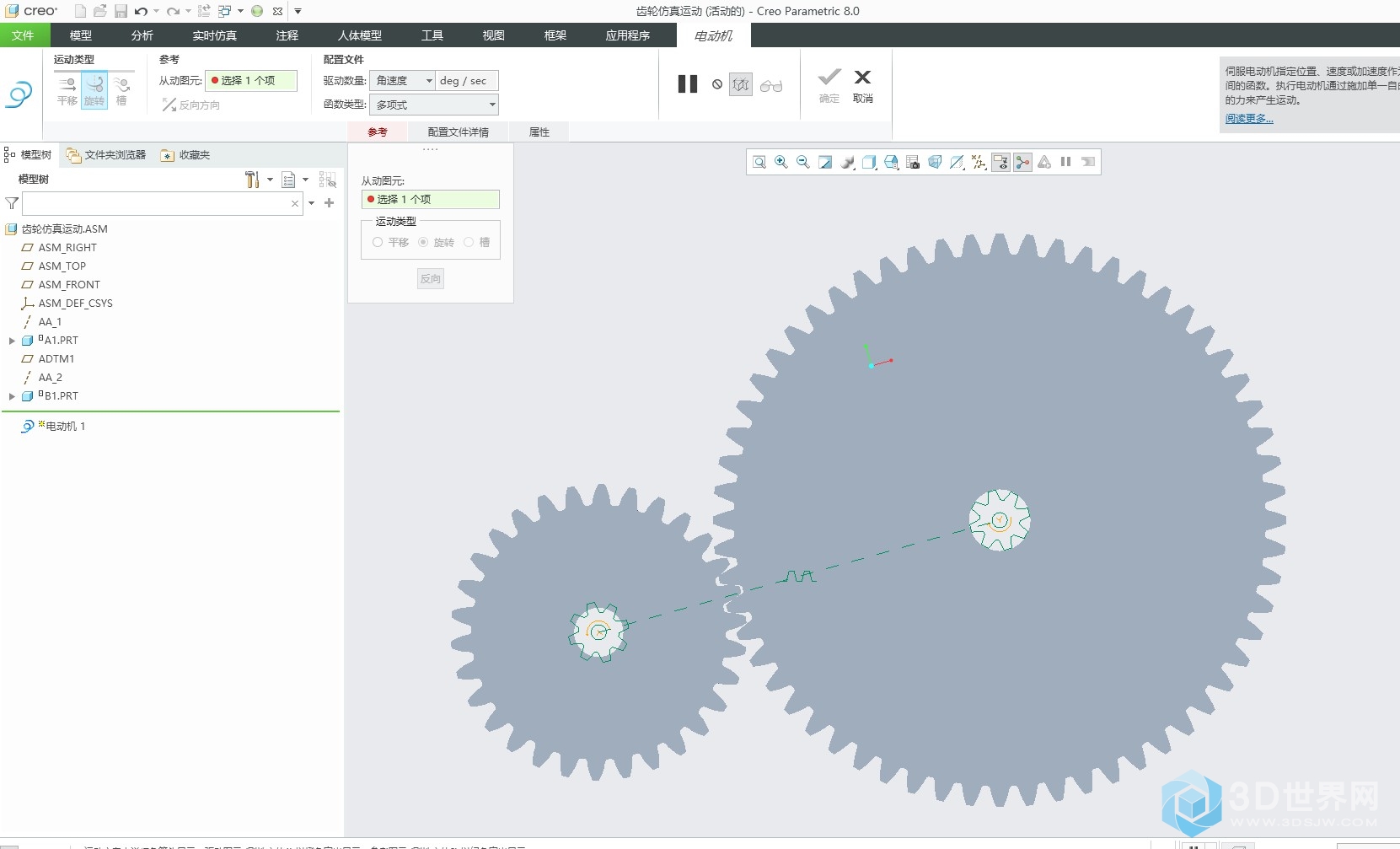Switch to the 工具 ribbon tab
The width and height of the screenshot is (1400, 849).
pyautogui.click(x=432, y=35)
